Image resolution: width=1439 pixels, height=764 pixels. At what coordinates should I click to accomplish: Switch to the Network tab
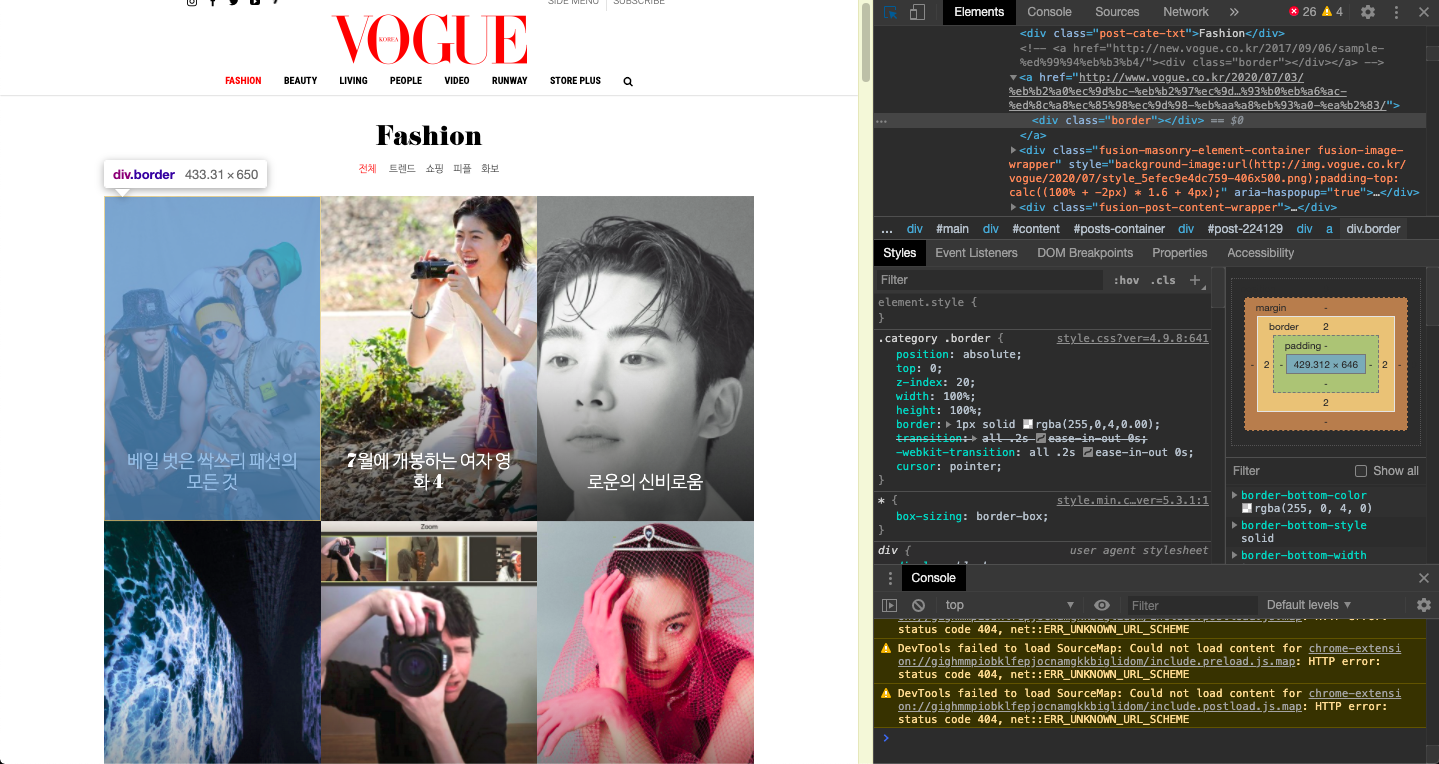1186,12
